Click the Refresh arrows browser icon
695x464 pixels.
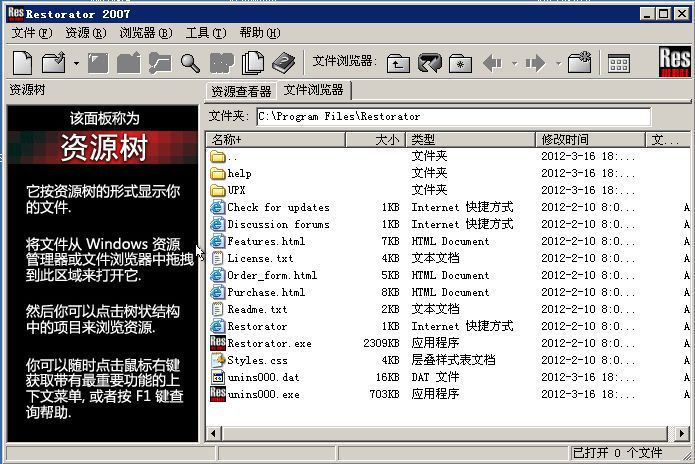[429, 63]
